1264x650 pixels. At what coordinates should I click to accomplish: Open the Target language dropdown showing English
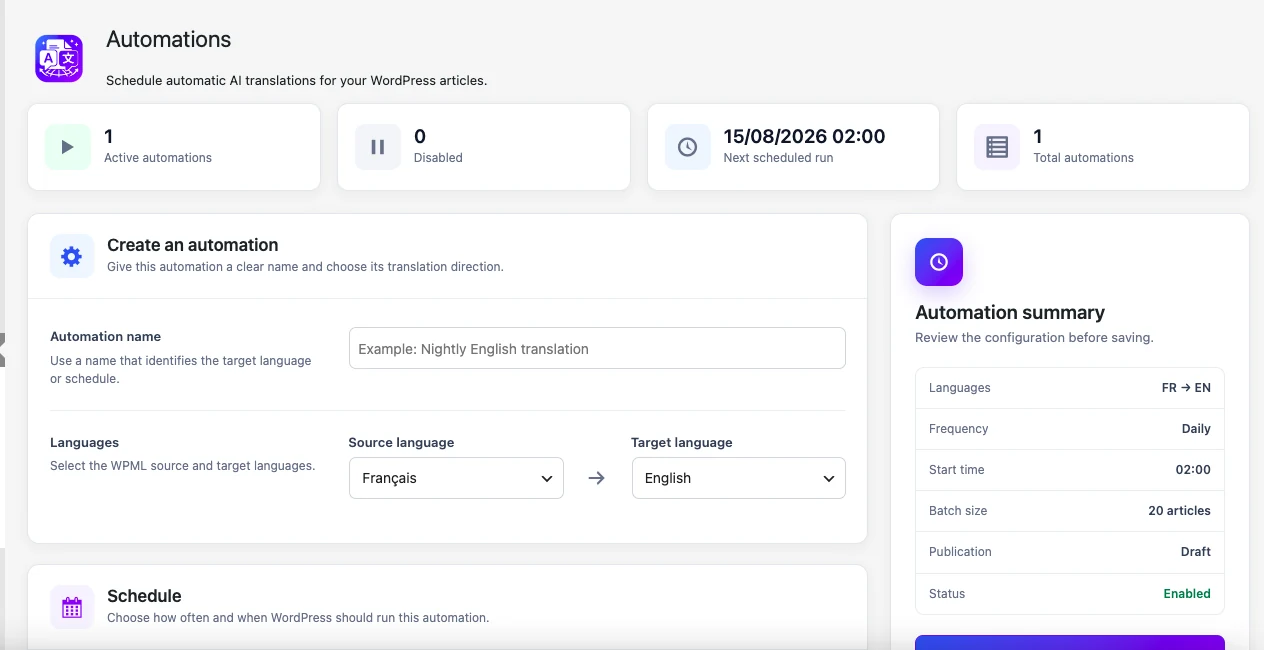(739, 478)
